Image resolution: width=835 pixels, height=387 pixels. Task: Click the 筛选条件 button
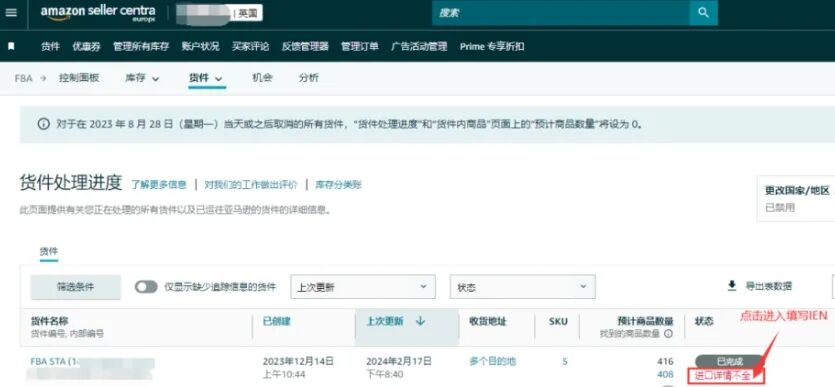(x=76, y=287)
